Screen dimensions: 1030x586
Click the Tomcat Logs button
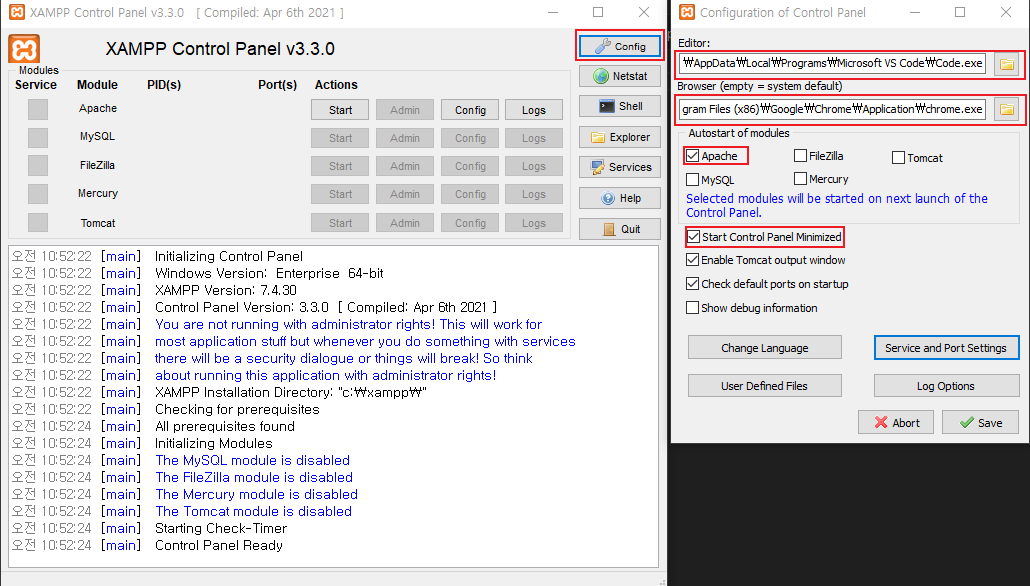pos(533,223)
